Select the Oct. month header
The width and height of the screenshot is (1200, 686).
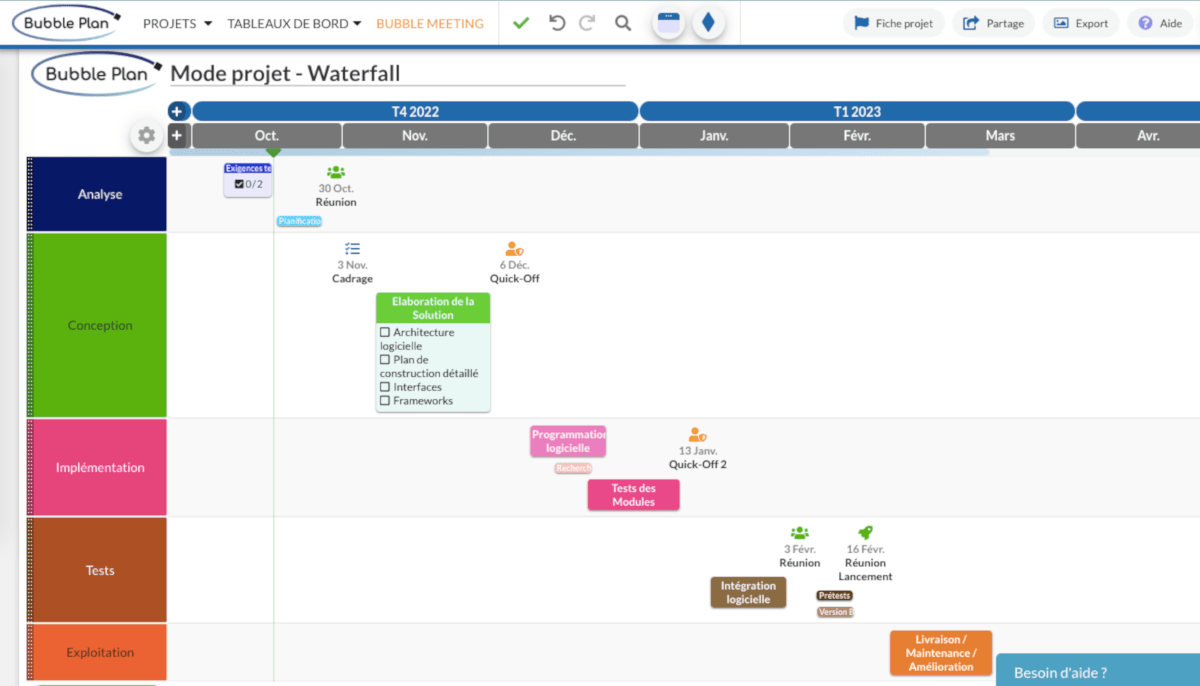[266, 136]
